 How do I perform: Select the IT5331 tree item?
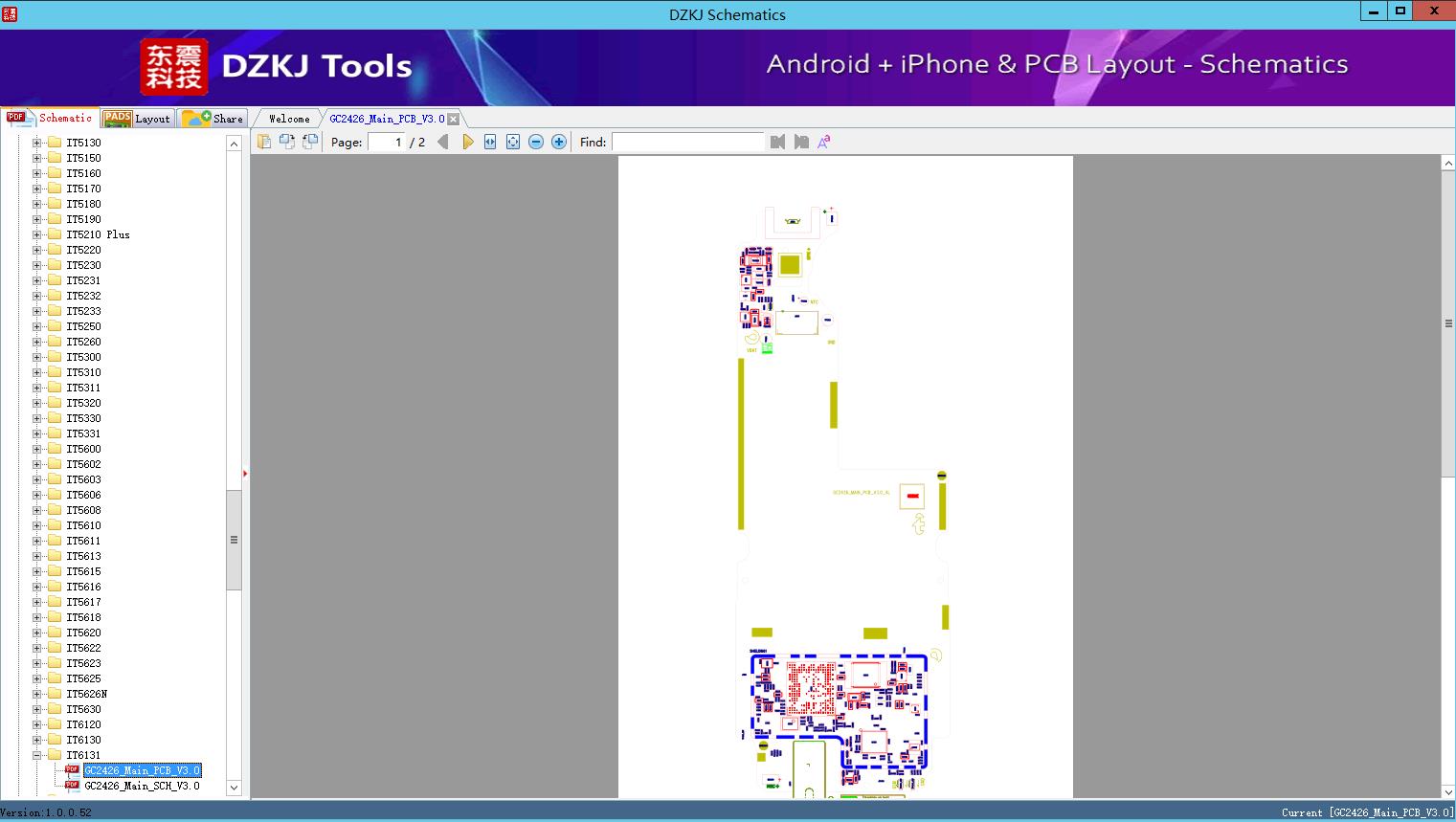click(x=83, y=433)
